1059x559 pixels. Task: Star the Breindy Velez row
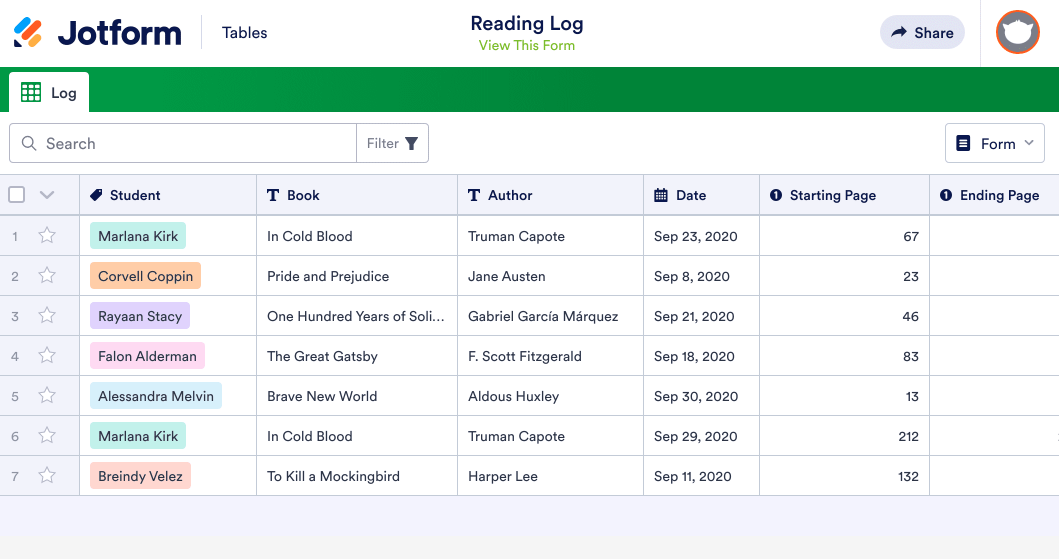pos(47,476)
